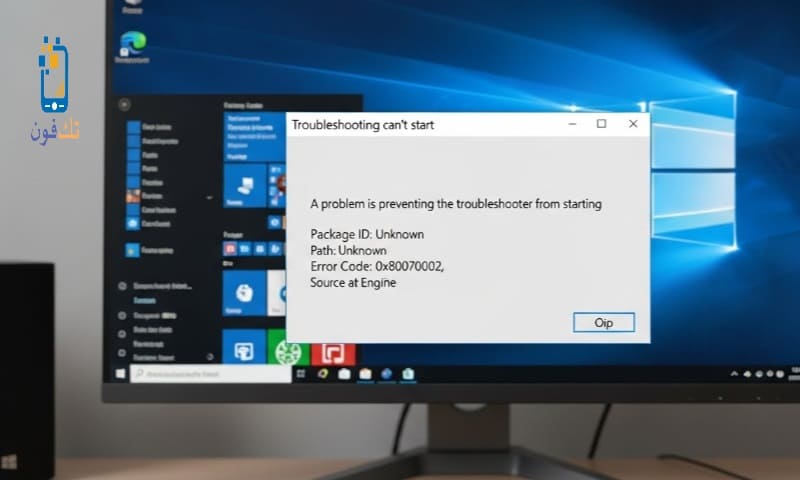Select the wide top tile in Start menu
This screenshot has height=480, width=800.
tap(252, 133)
